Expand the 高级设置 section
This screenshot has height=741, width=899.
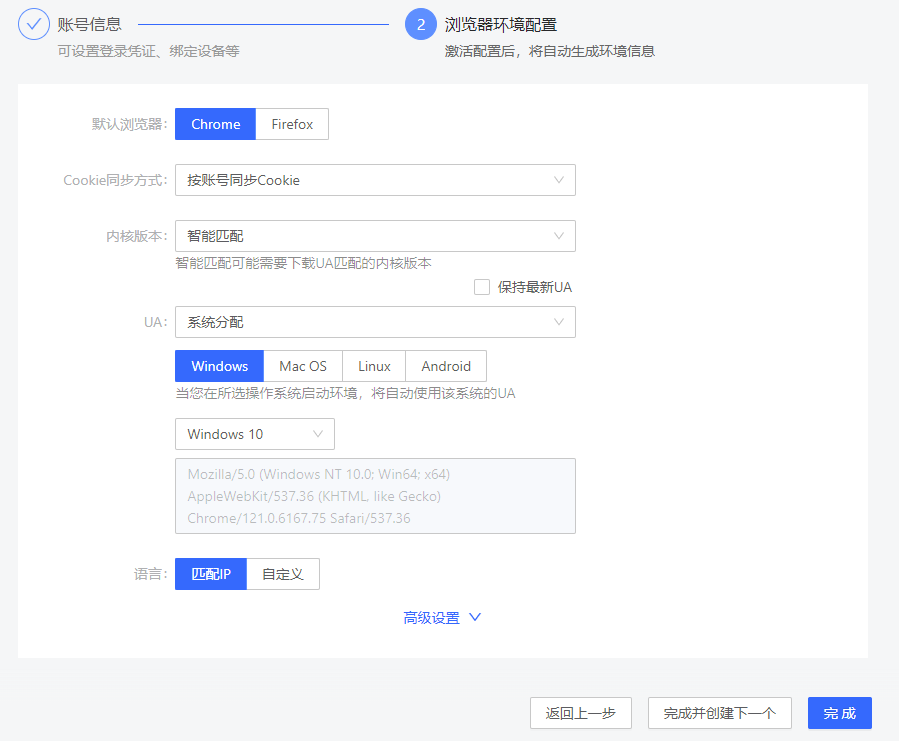coord(442,618)
